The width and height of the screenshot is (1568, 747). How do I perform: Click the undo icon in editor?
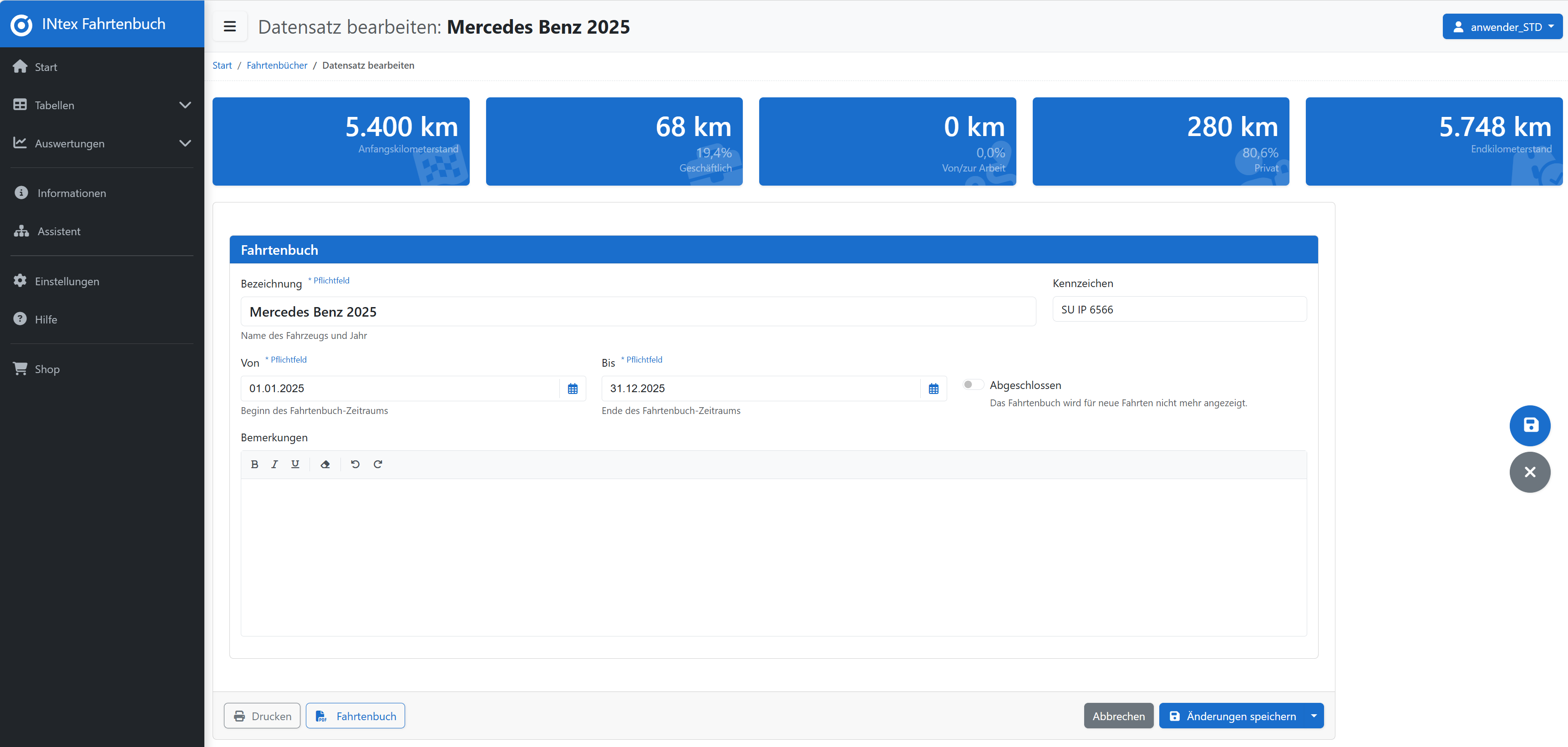355,464
